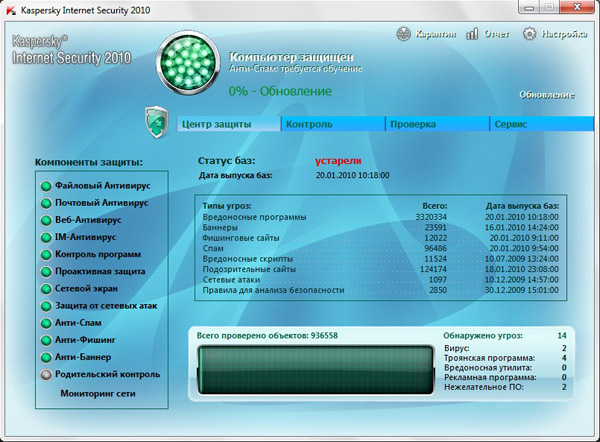Click the Карантин label in header

point(435,34)
